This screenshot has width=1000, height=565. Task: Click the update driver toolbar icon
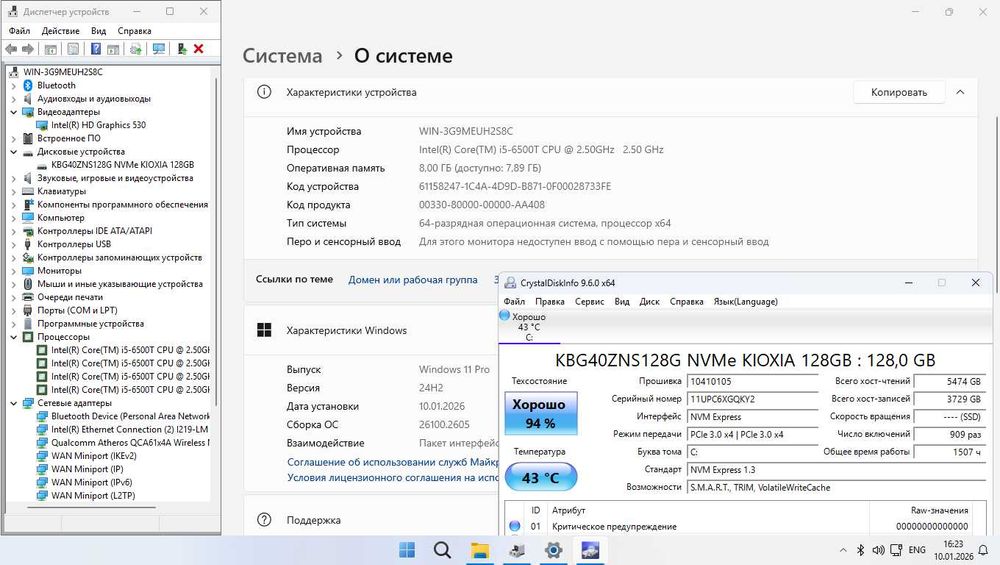click(135, 49)
